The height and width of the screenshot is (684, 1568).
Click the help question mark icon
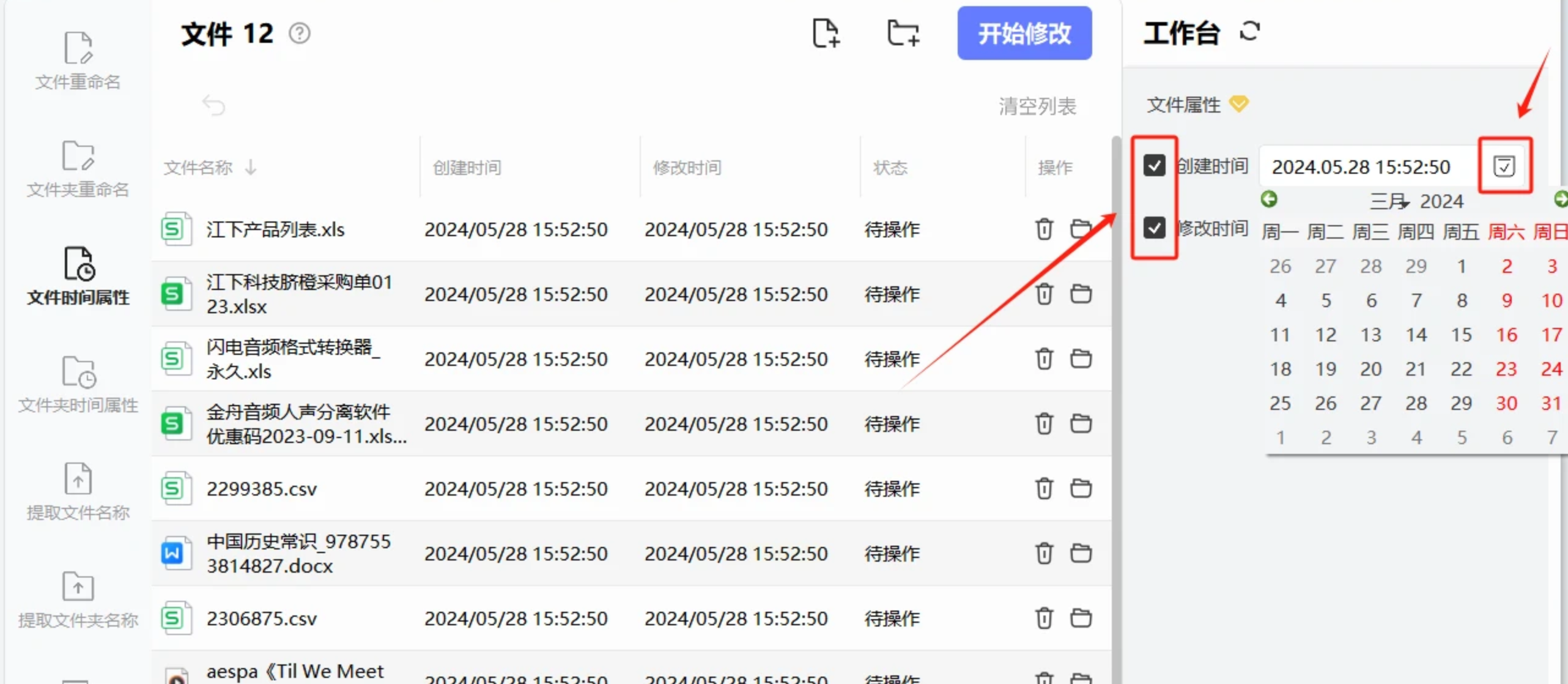click(x=300, y=33)
